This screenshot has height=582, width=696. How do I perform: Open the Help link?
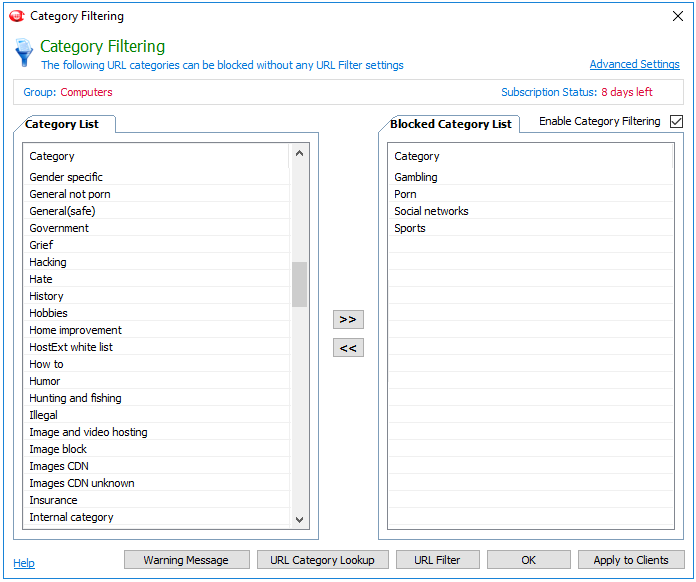24,563
